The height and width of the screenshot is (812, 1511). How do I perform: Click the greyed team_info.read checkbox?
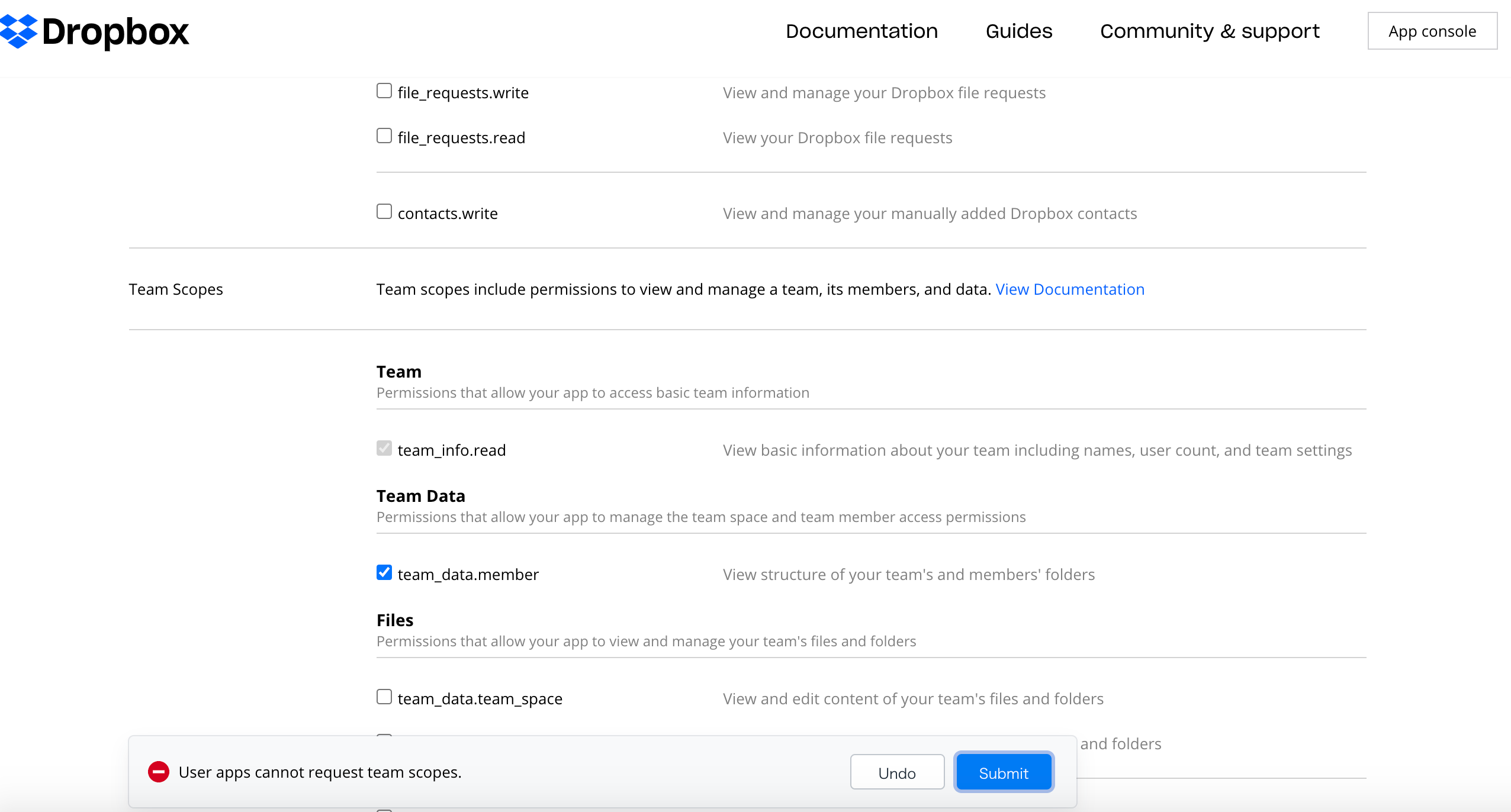[384, 449]
